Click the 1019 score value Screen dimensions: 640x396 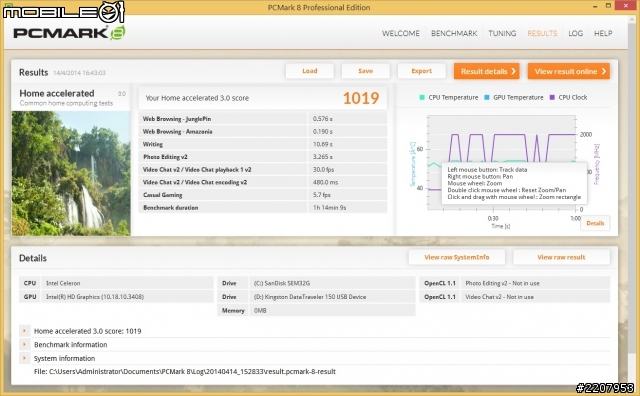point(361,98)
